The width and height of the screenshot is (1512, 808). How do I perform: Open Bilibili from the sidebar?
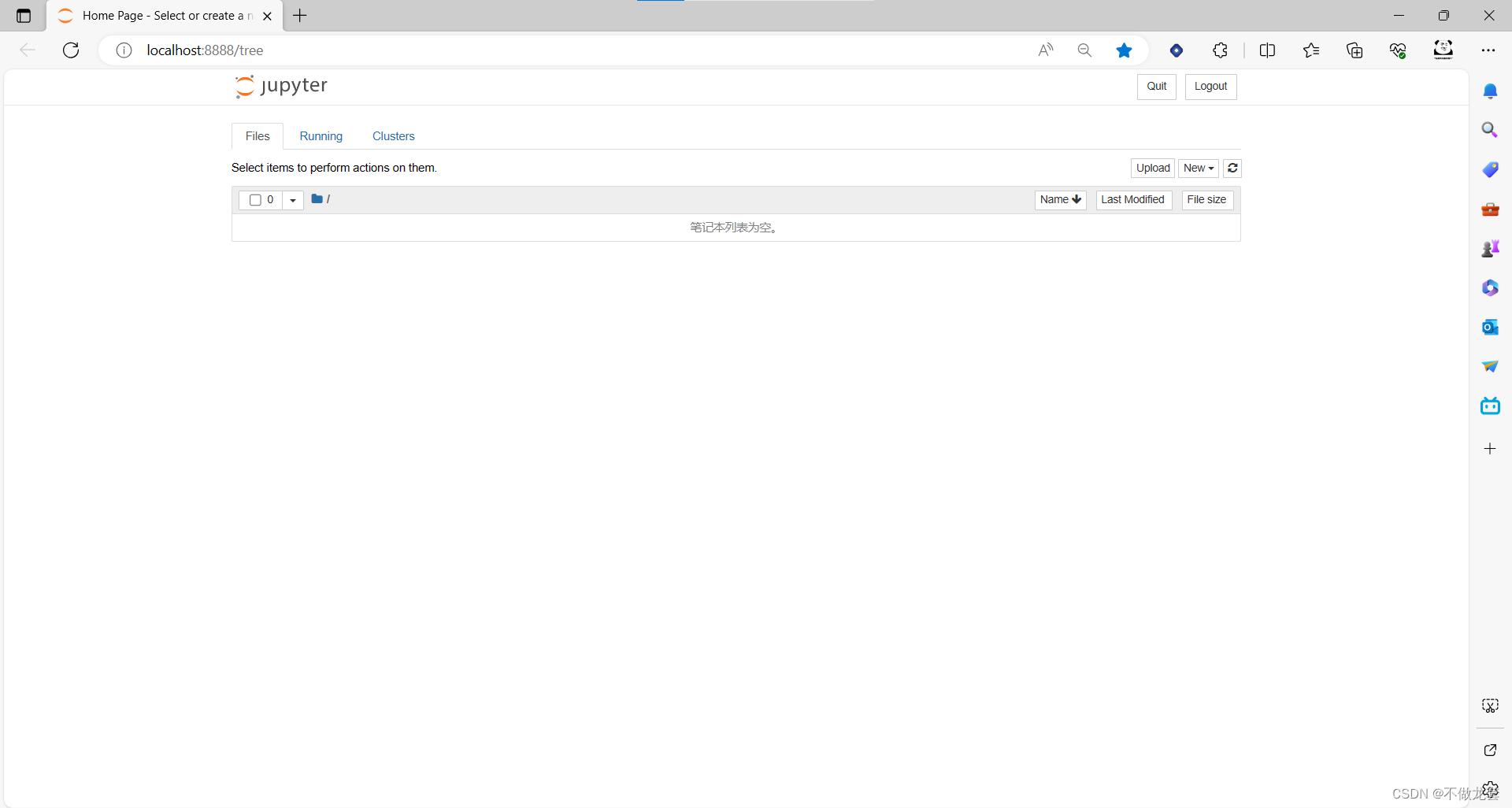(x=1490, y=406)
